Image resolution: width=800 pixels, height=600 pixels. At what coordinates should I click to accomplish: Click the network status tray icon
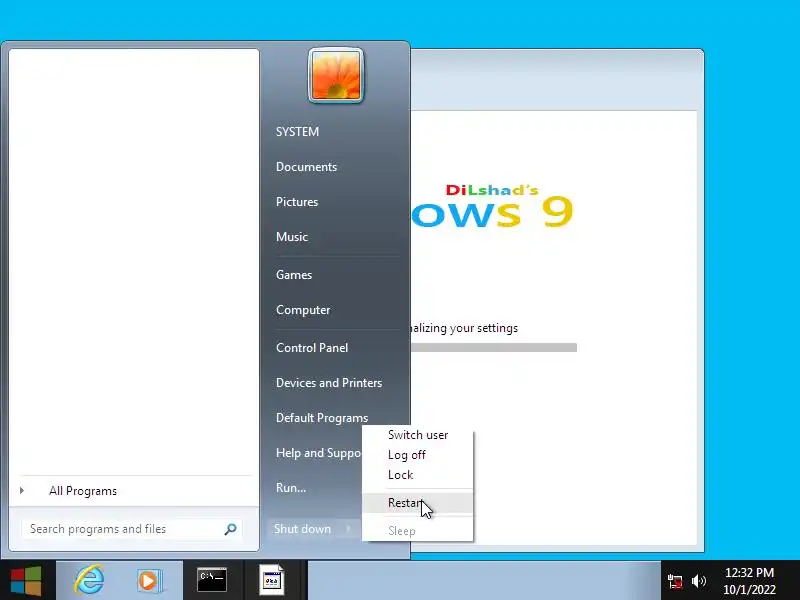click(675, 581)
